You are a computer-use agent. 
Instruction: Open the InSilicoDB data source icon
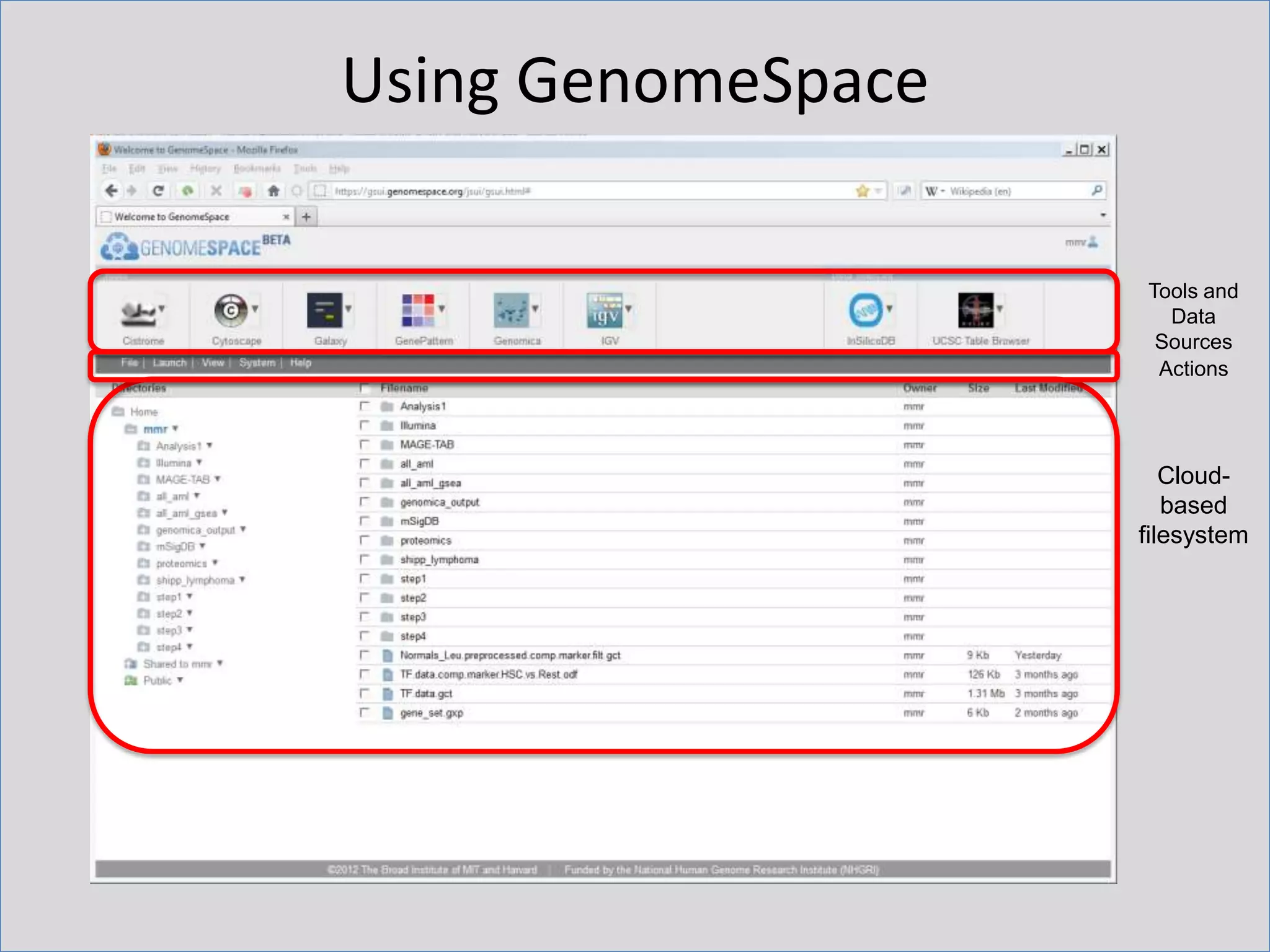click(866, 310)
